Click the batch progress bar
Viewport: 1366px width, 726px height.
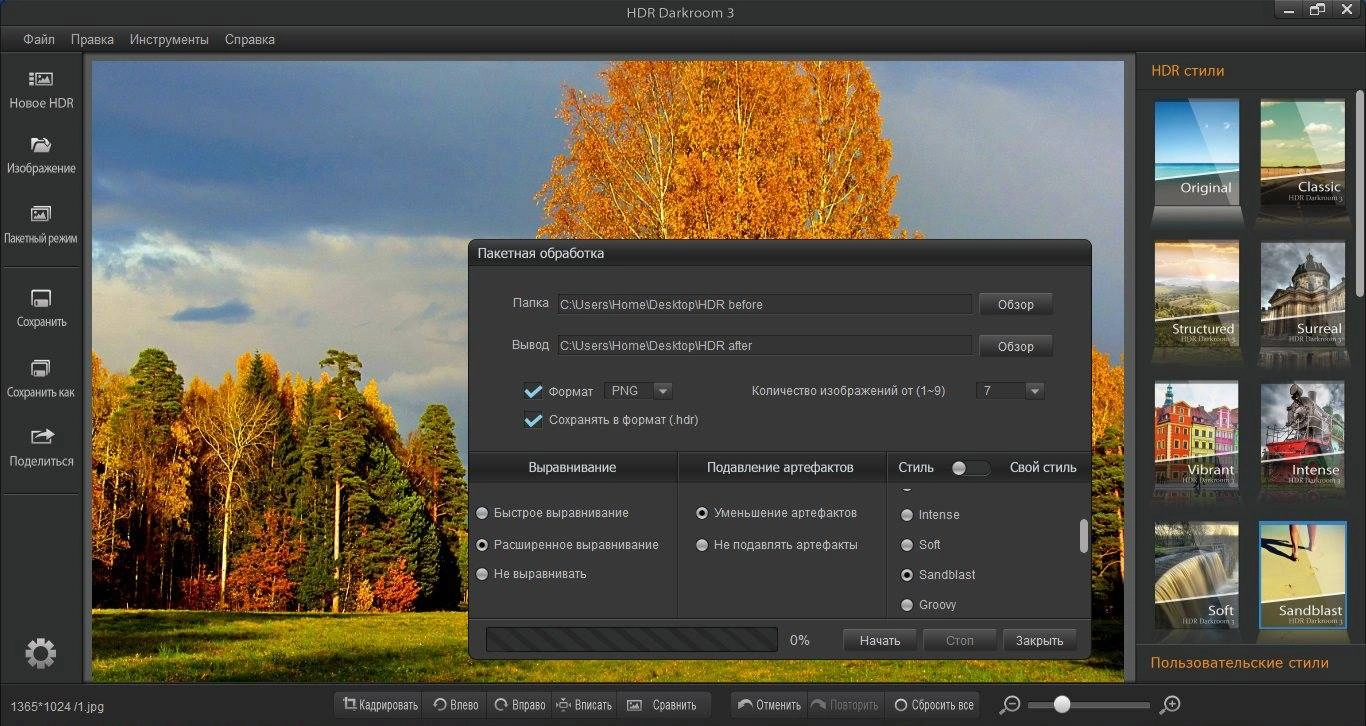click(x=631, y=640)
